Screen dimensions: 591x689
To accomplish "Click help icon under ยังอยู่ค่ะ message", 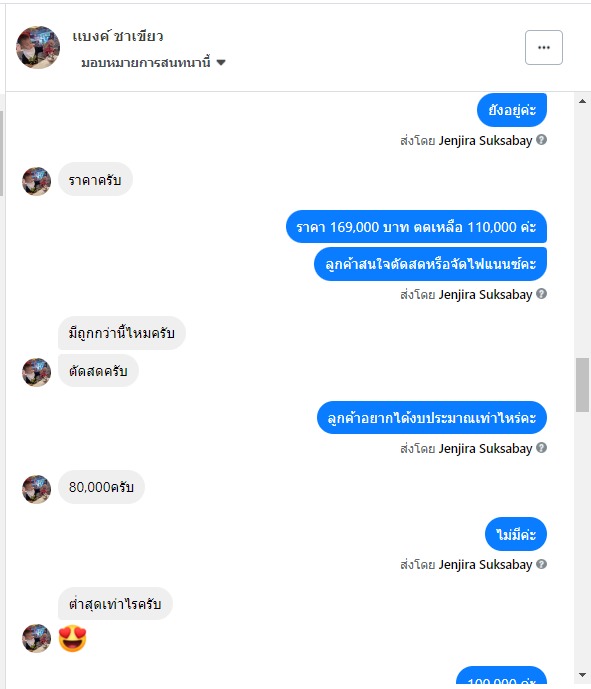I will point(542,140).
